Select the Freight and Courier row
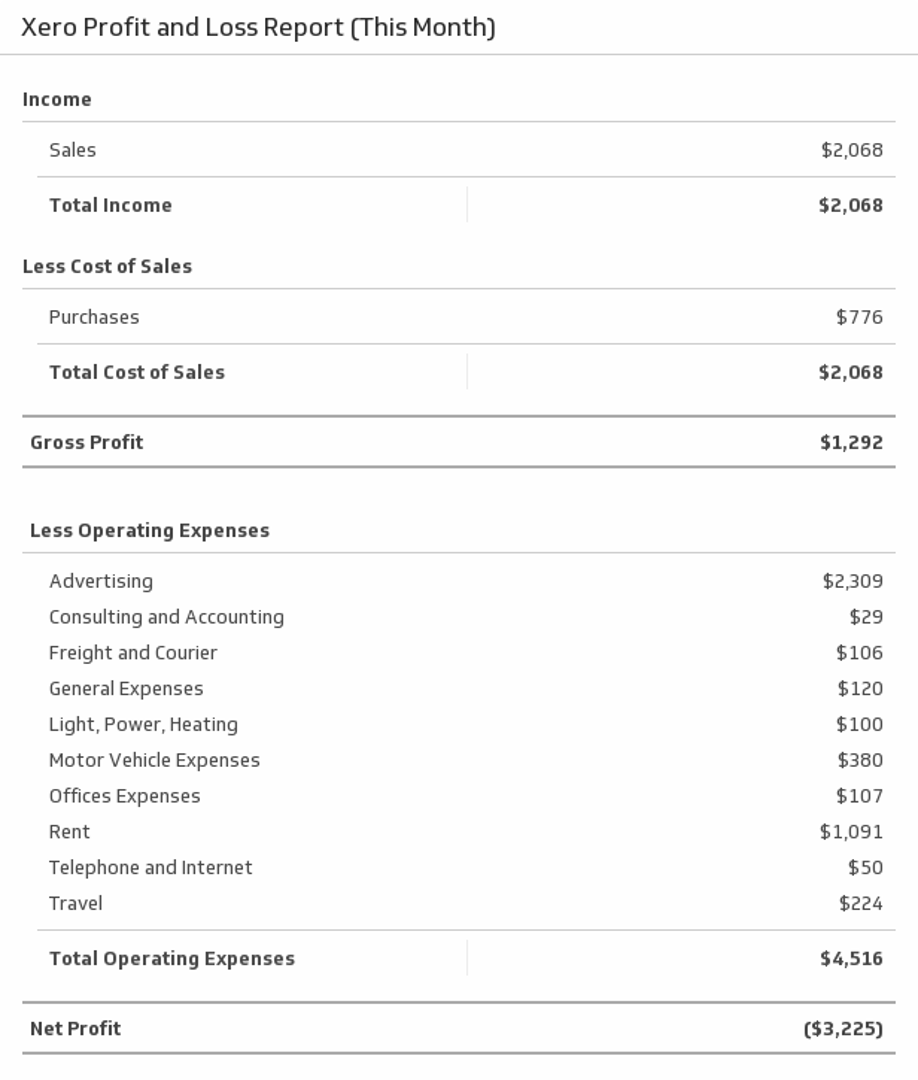This screenshot has height=1080, width=918. (133, 653)
